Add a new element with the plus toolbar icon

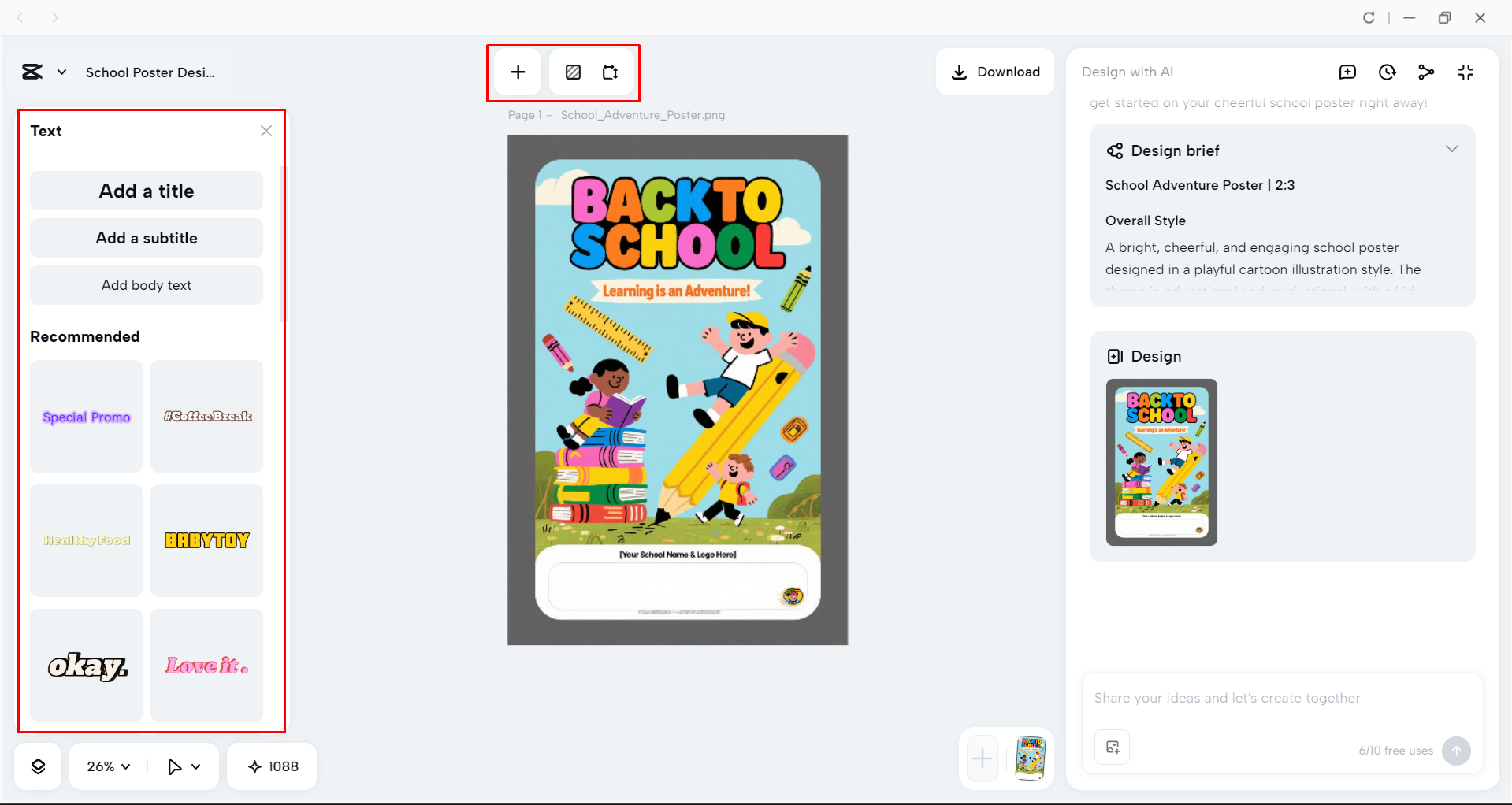coord(517,72)
